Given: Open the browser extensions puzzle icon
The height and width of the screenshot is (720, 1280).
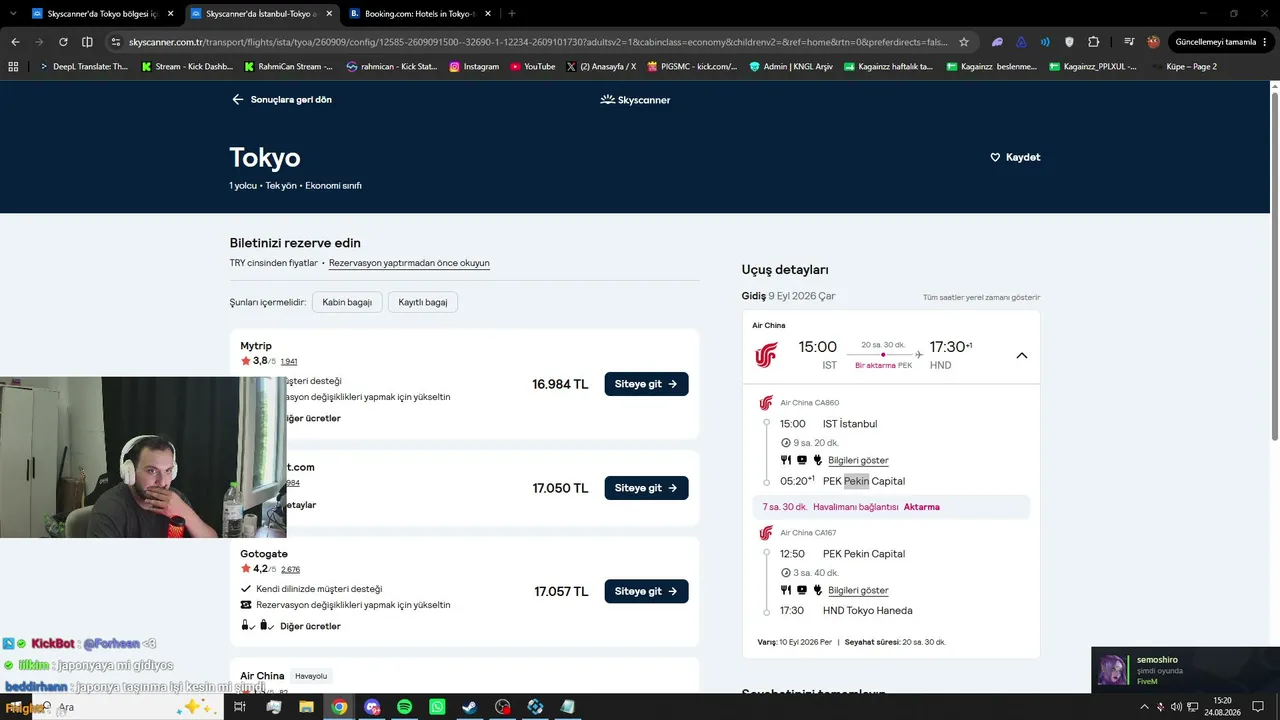Looking at the screenshot, I should (1093, 42).
